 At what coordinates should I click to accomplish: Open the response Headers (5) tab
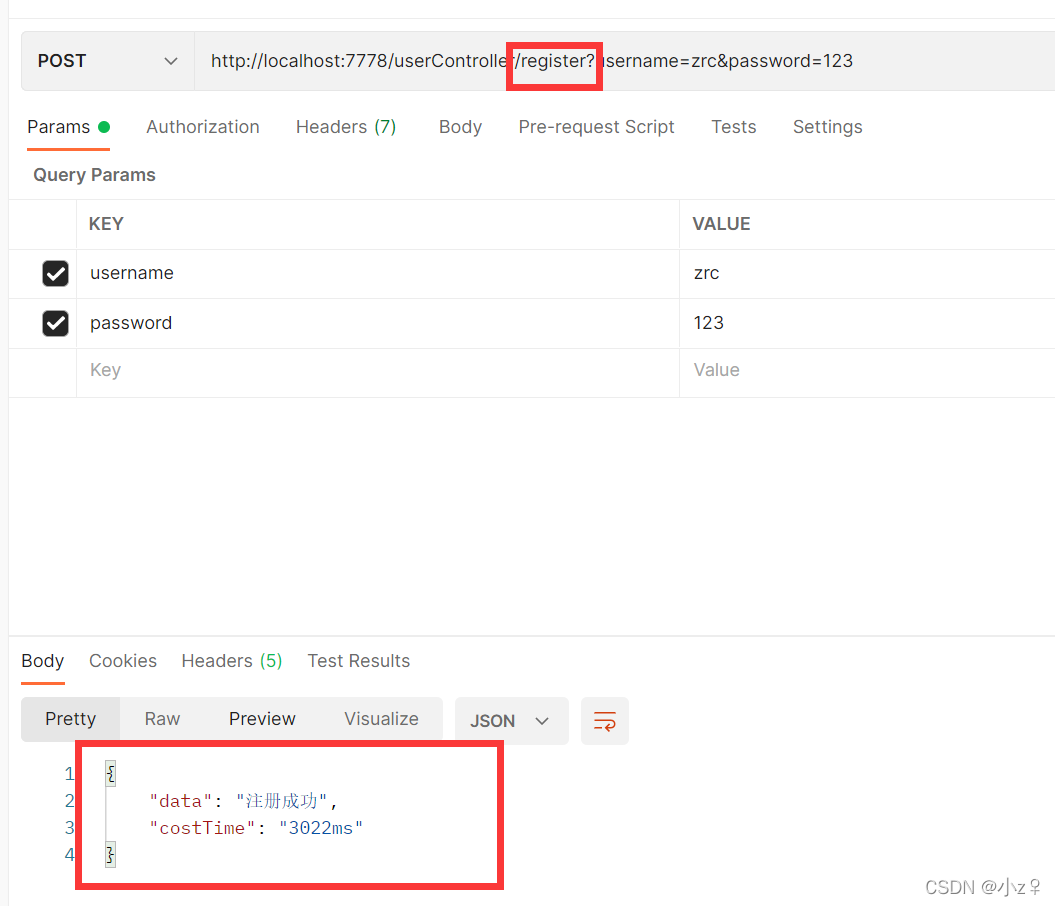[x=231, y=661]
